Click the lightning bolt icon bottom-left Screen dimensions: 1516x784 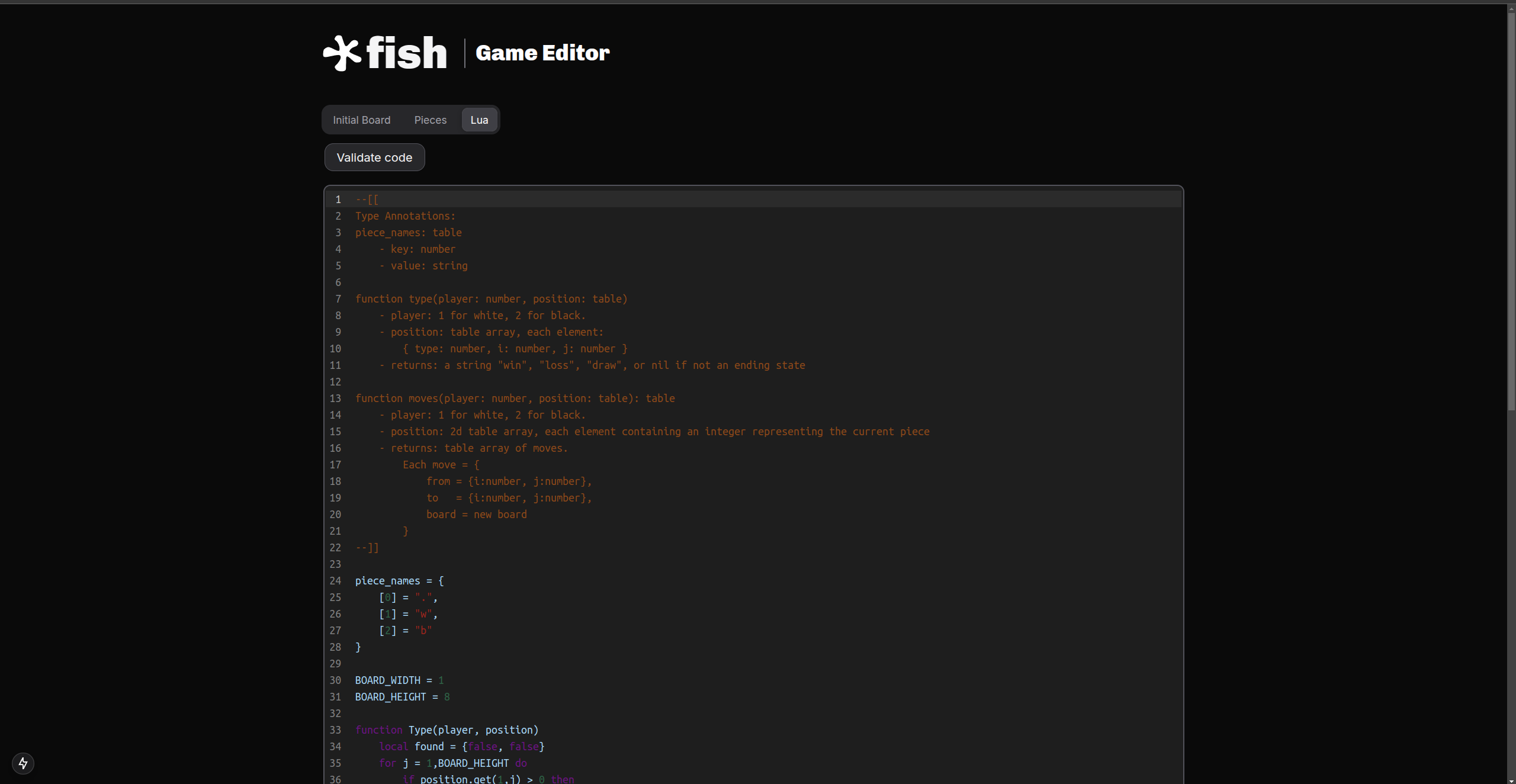23,763
